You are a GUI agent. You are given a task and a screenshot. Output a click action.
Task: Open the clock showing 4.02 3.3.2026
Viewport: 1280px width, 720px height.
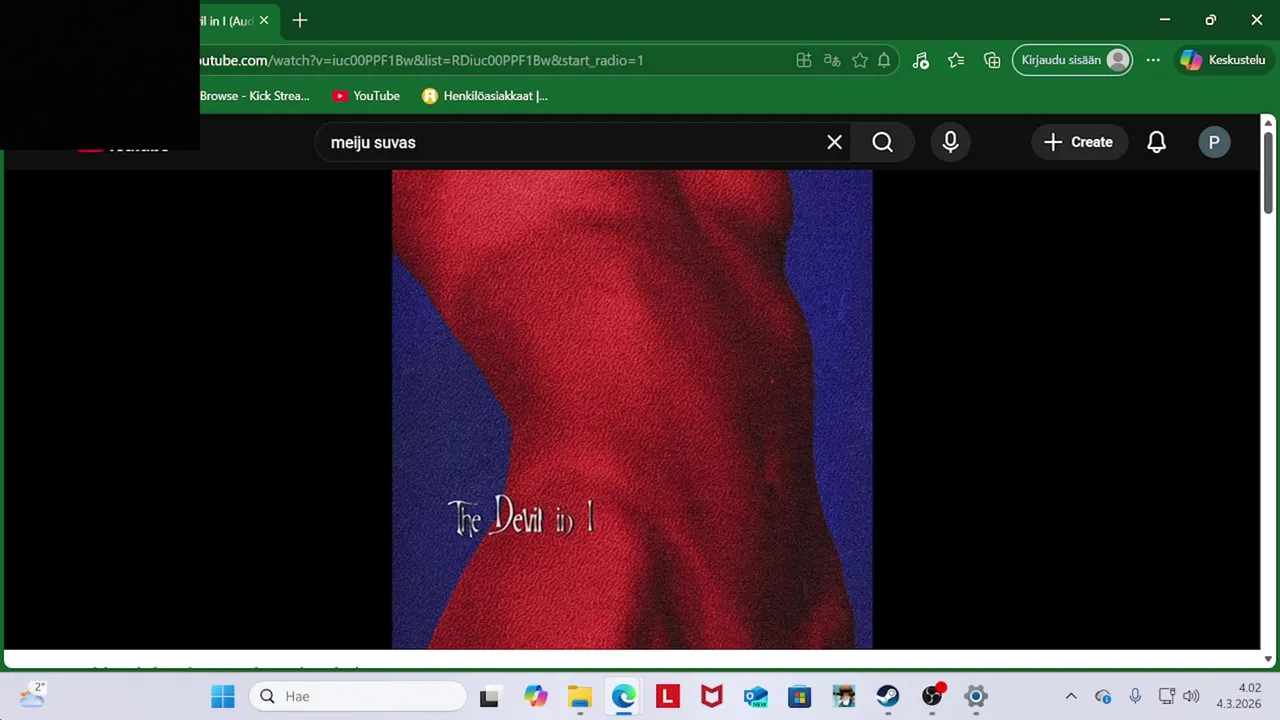pos(1238,696)
